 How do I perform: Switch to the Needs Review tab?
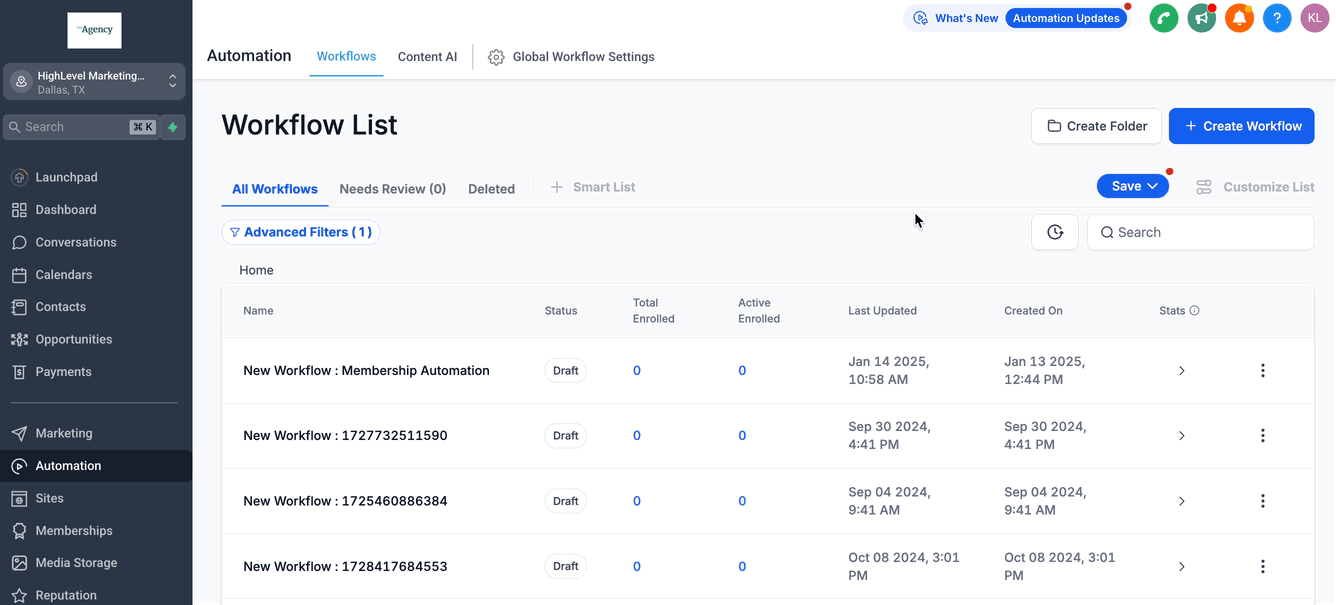(x=392, y=189)
